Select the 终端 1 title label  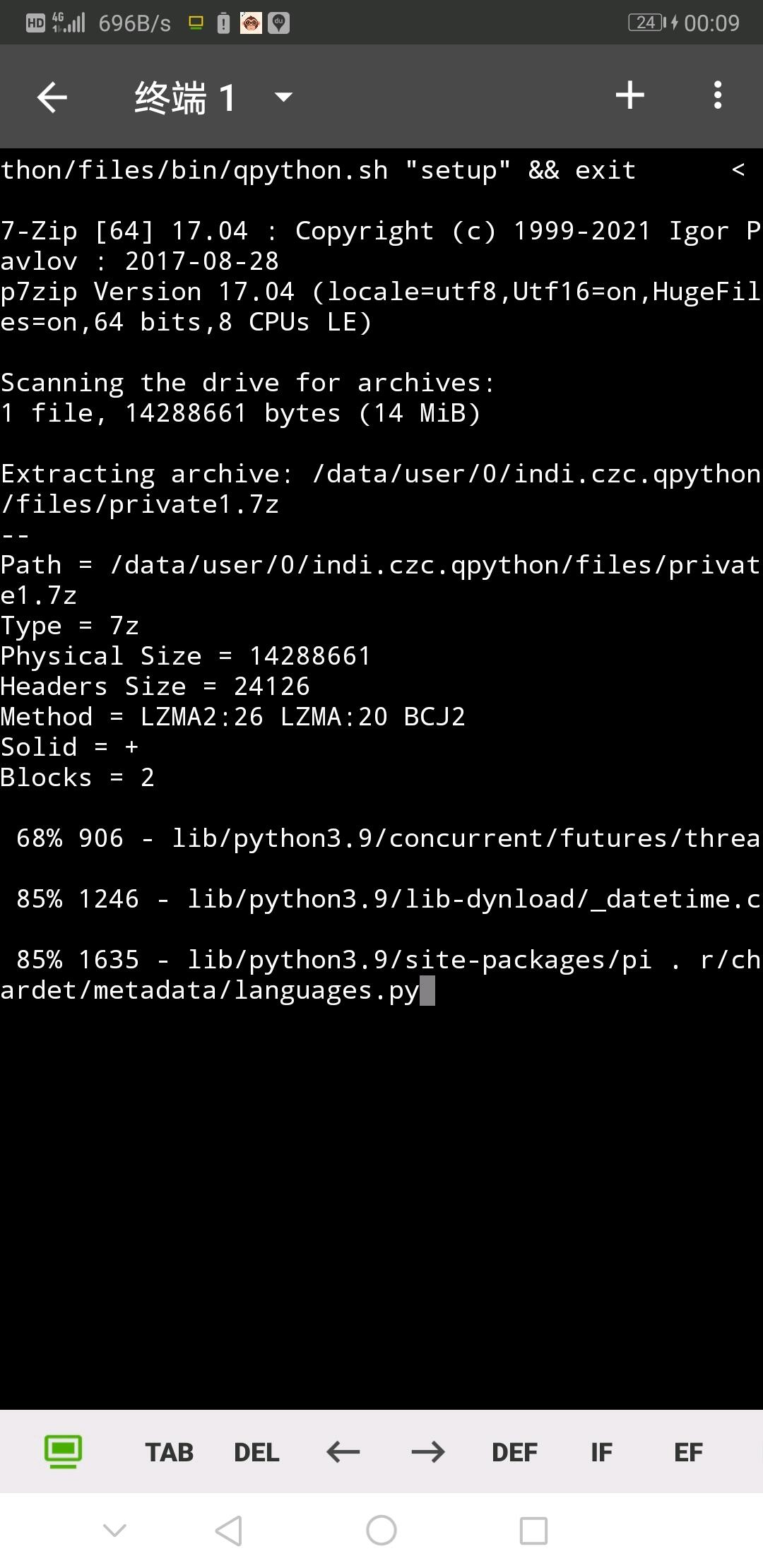pos(185,97)
